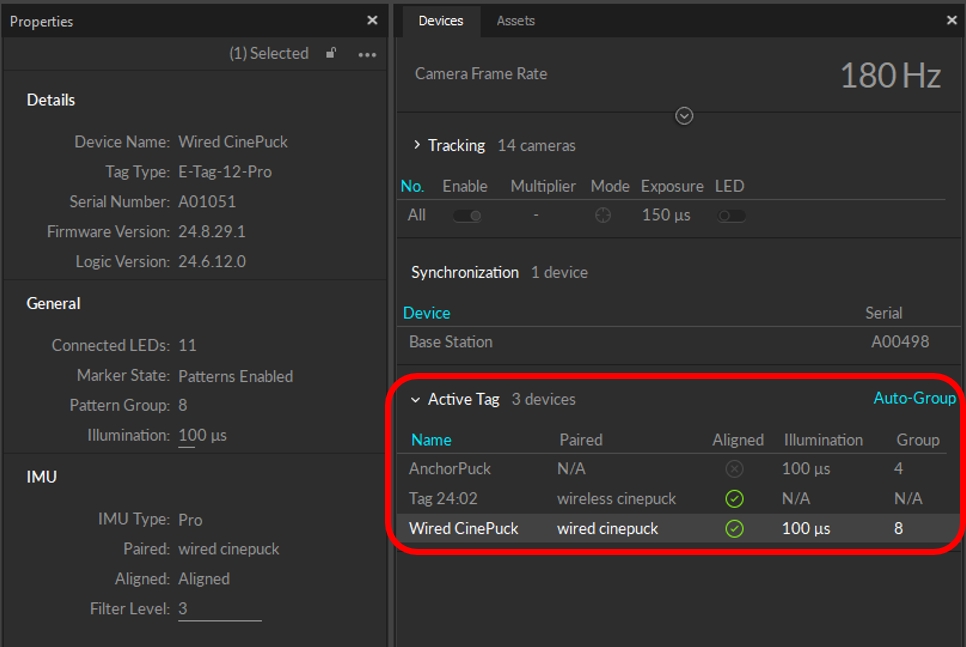Open the three-dot Properties options menu
The height and width of the screenshot is (647, 966).
click(367, 55)
